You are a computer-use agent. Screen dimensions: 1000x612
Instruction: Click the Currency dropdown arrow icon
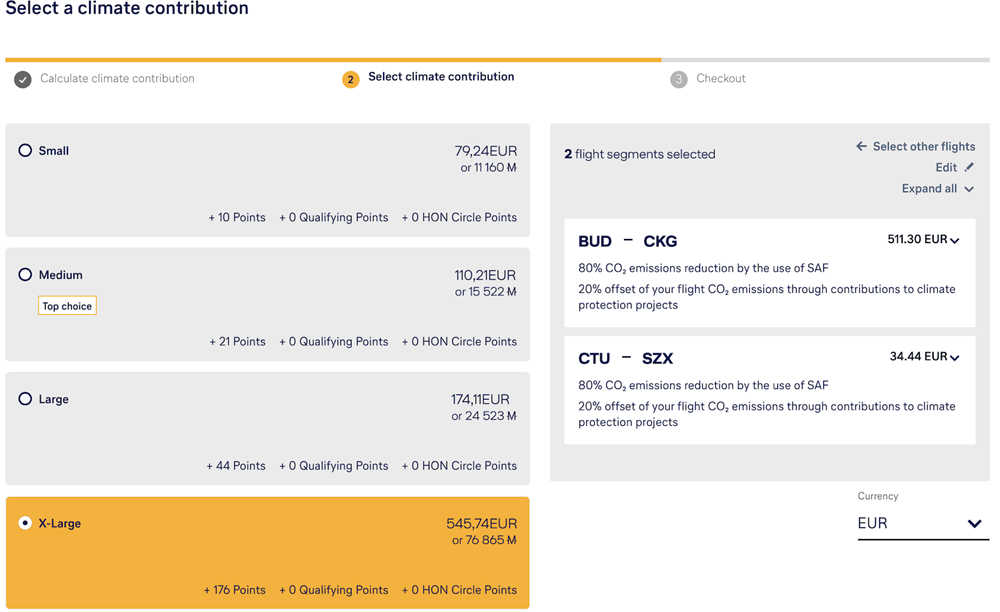974,524
